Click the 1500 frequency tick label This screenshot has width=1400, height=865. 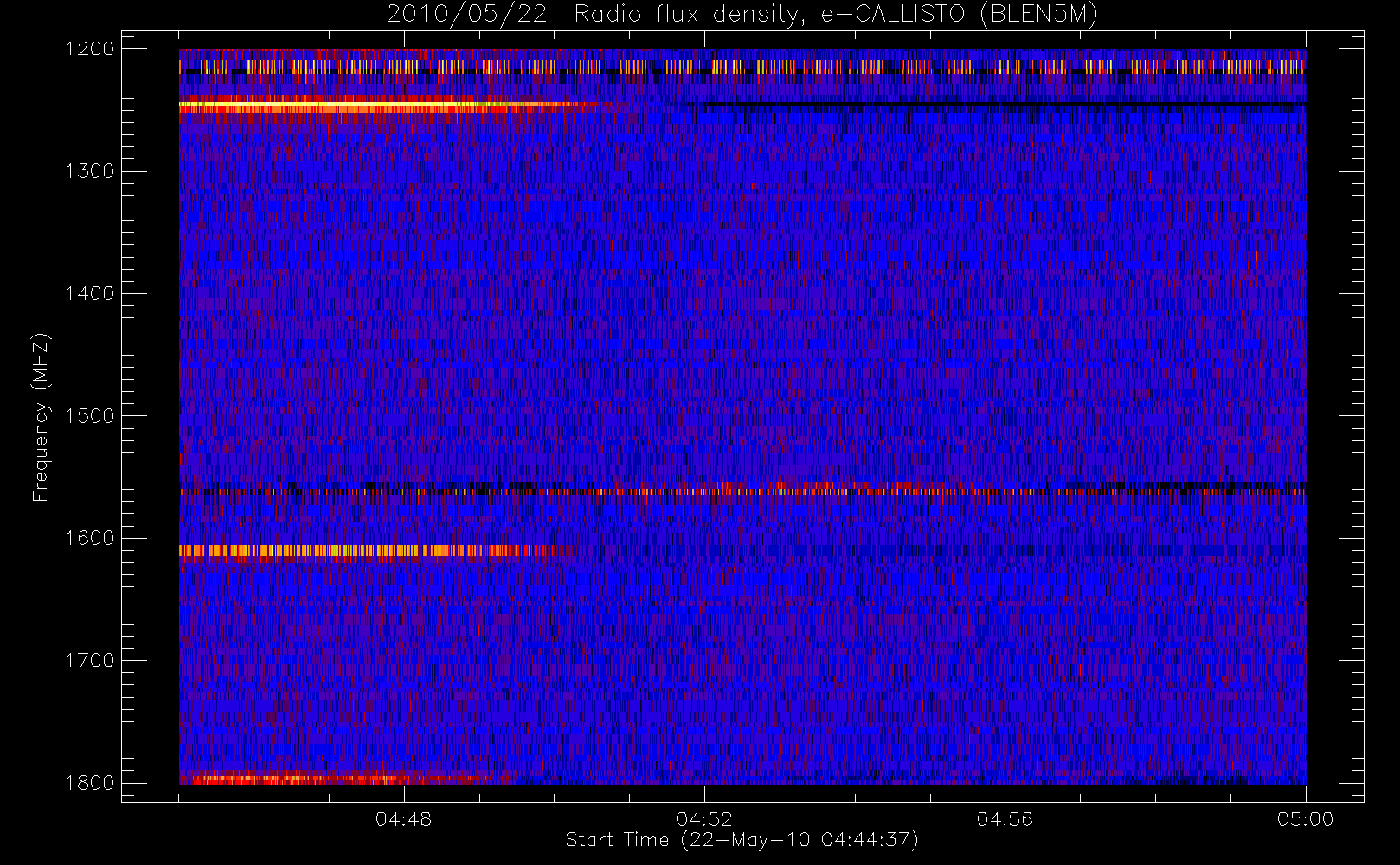click(90, 416)
